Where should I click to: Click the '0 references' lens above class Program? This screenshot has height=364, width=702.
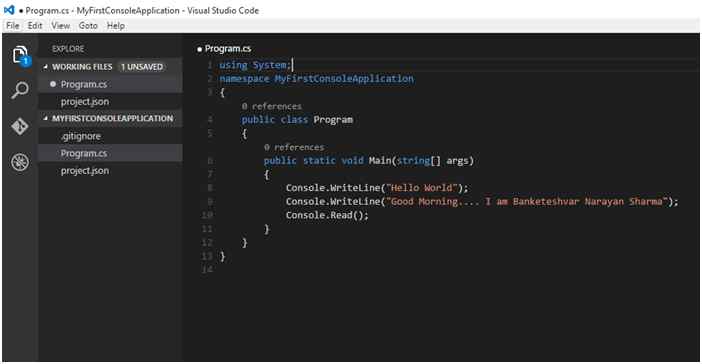(x=272, y=106)
